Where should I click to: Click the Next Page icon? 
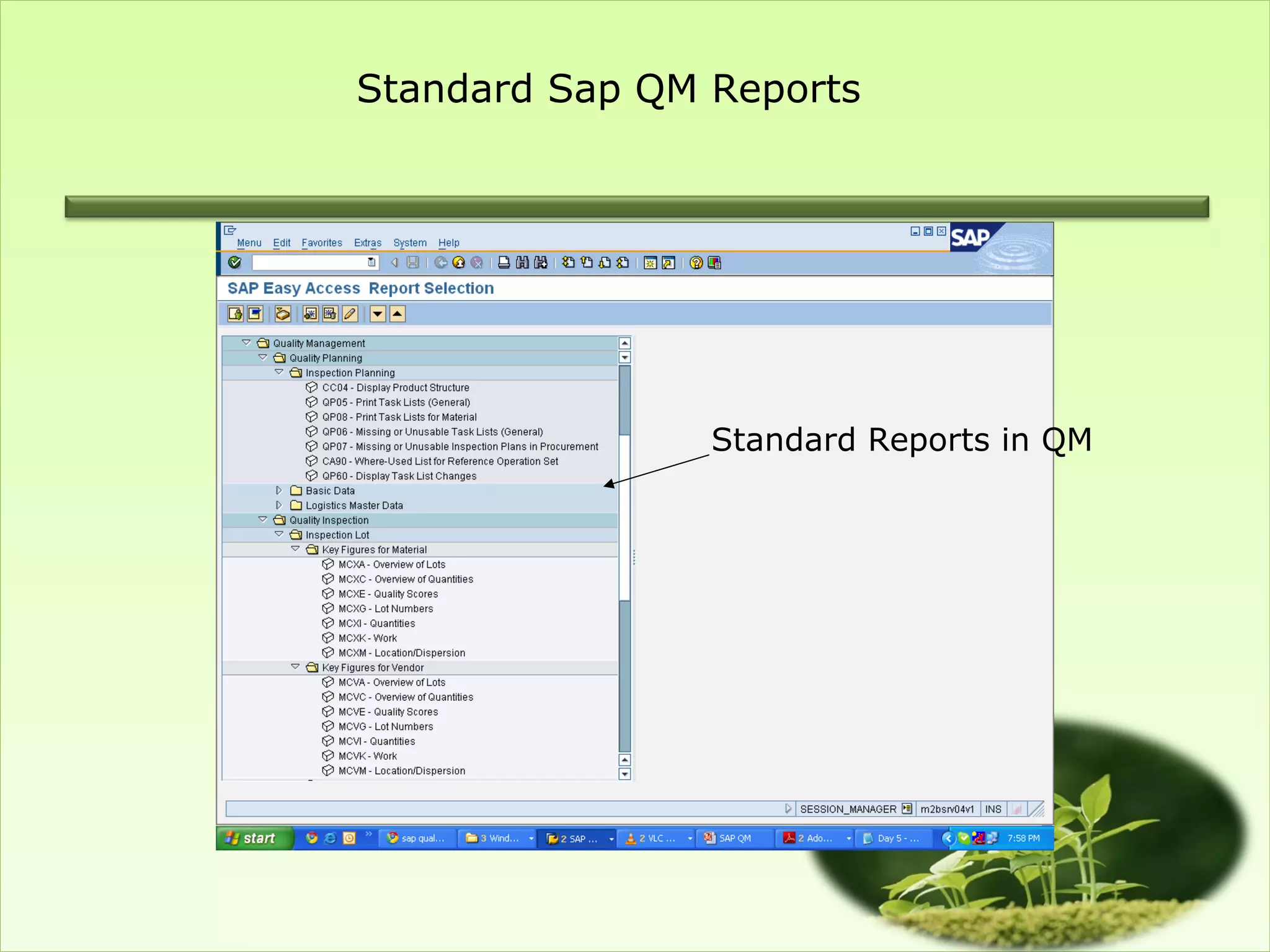pyautogui.click(x=605, y=263)
